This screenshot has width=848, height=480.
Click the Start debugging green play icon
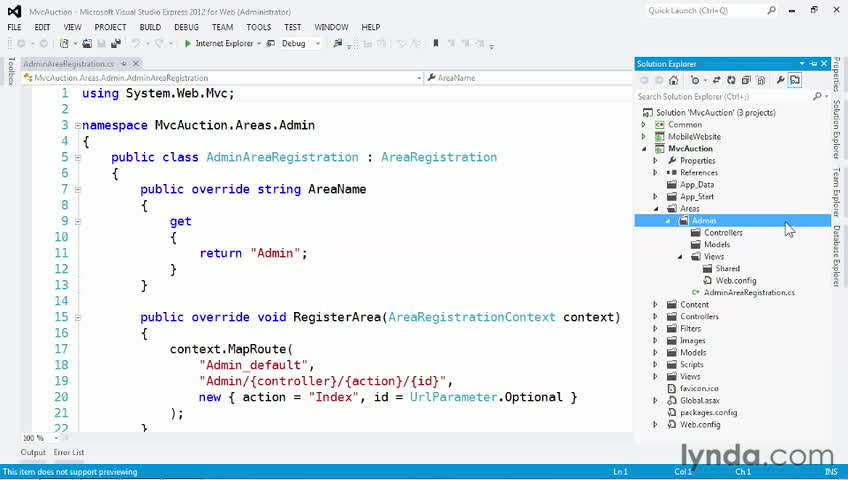tap(188, 43)
